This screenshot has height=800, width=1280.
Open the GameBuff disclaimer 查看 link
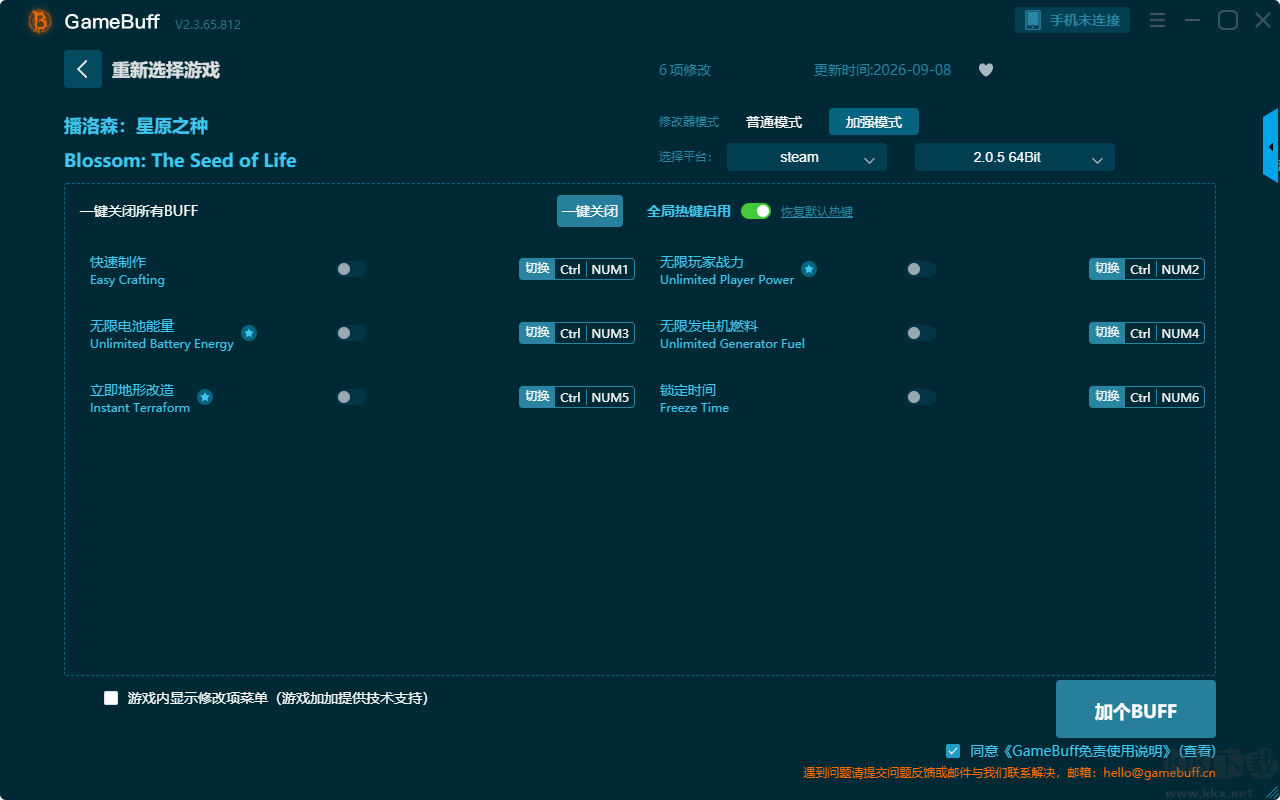tap(1198, 751)
